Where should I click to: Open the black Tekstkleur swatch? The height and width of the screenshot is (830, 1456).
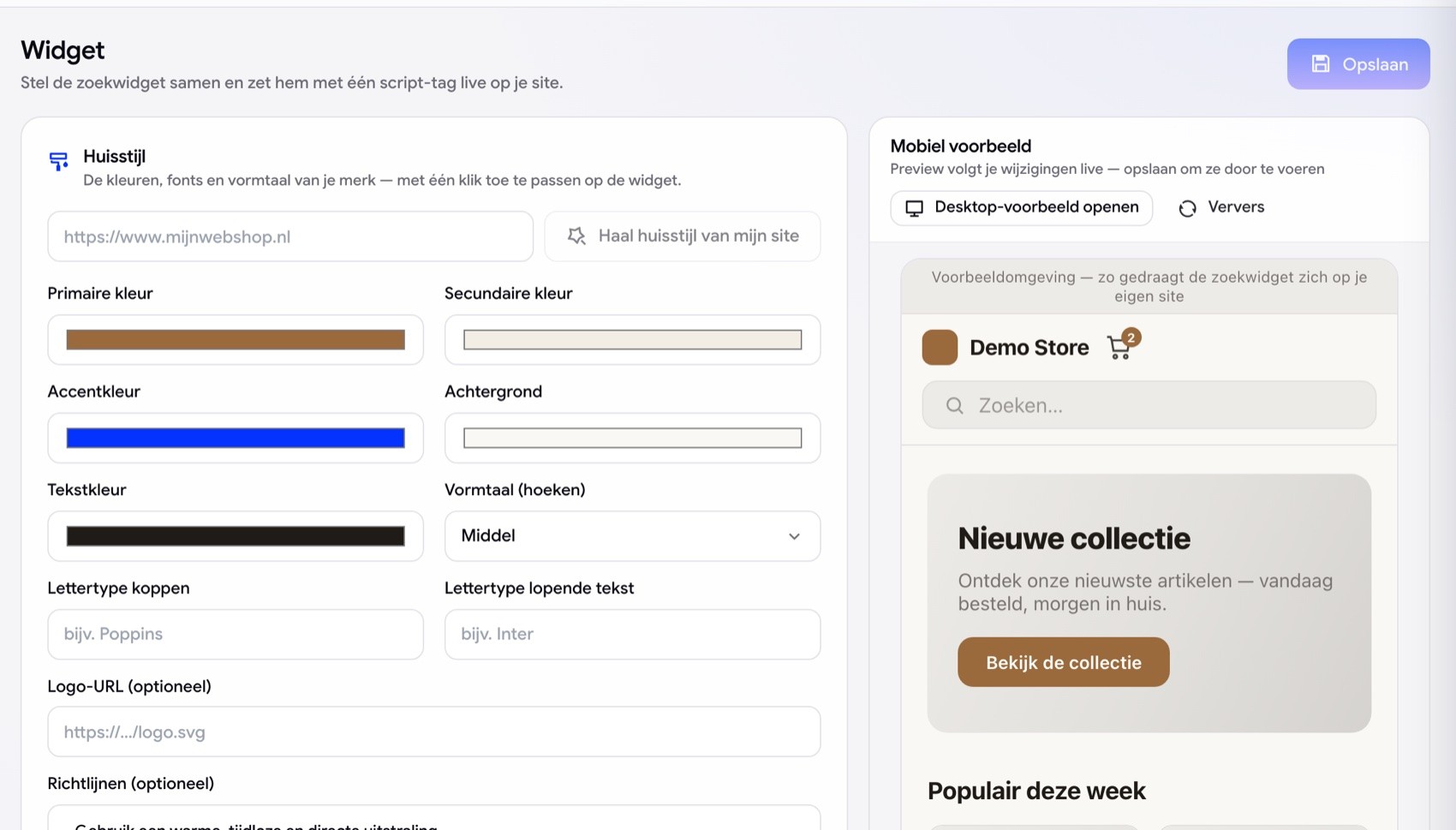[236, 536]
